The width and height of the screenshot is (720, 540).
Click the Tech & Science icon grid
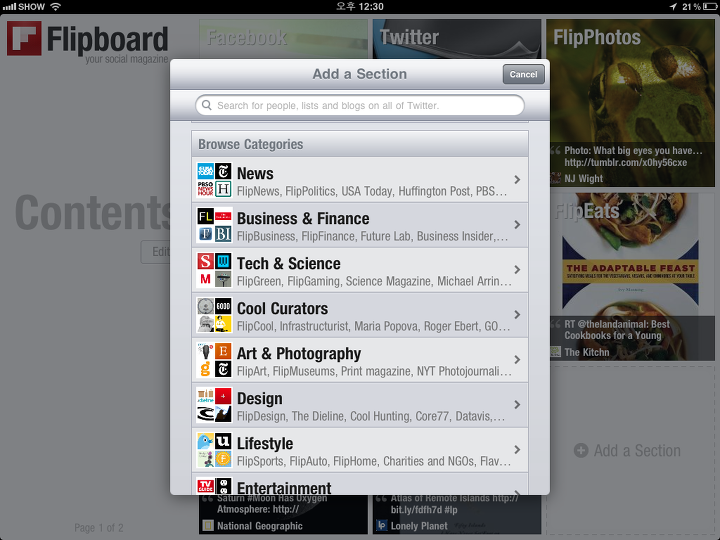[x=214, y=270]
